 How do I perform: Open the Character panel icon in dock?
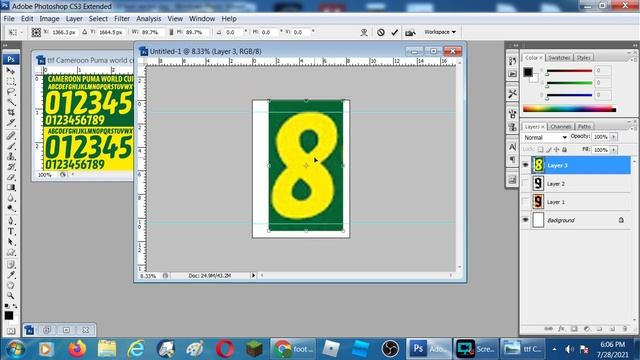point(512,147)
